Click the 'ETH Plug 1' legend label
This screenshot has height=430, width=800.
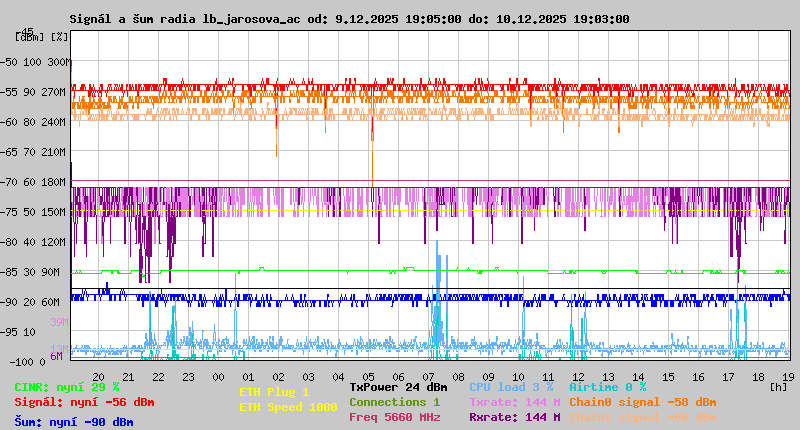coord(274,392)
